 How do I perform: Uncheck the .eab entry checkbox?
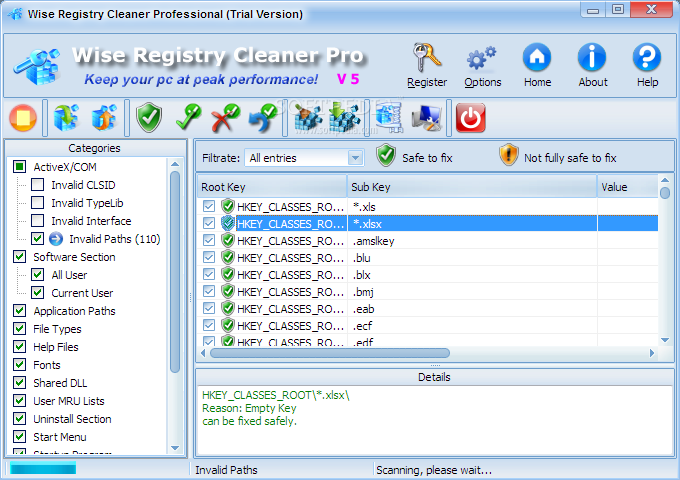tap(209, 308)
